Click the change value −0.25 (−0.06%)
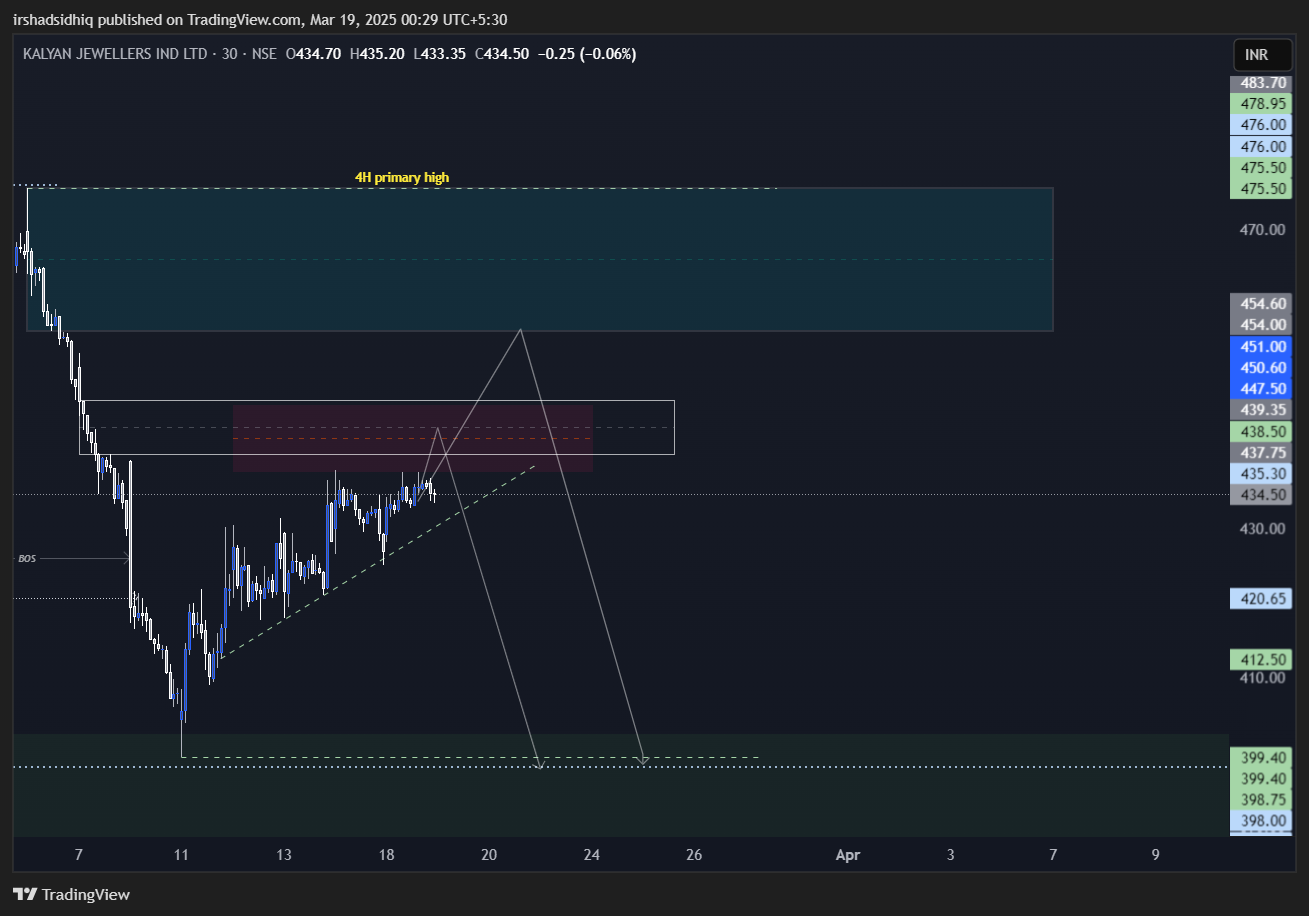This screenshot has width=1309, height=916. [587, 54]
